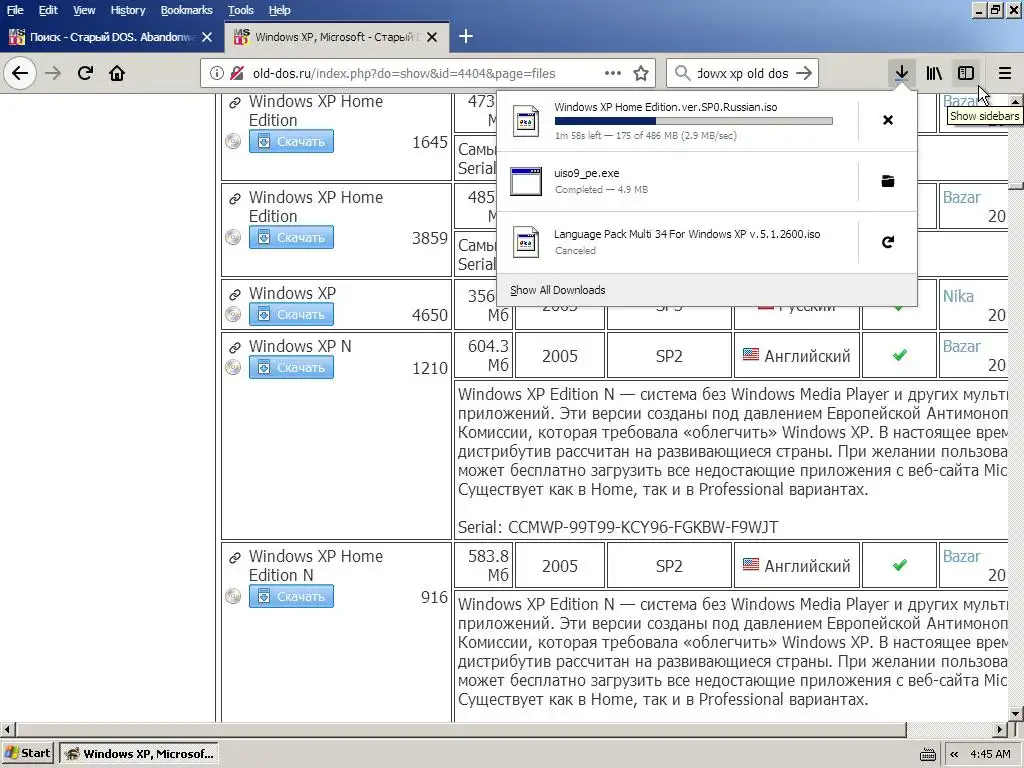Toggle the downloads panel arrow button
1024x768 pixels.
pyautogui.click(x=902, y=73)
